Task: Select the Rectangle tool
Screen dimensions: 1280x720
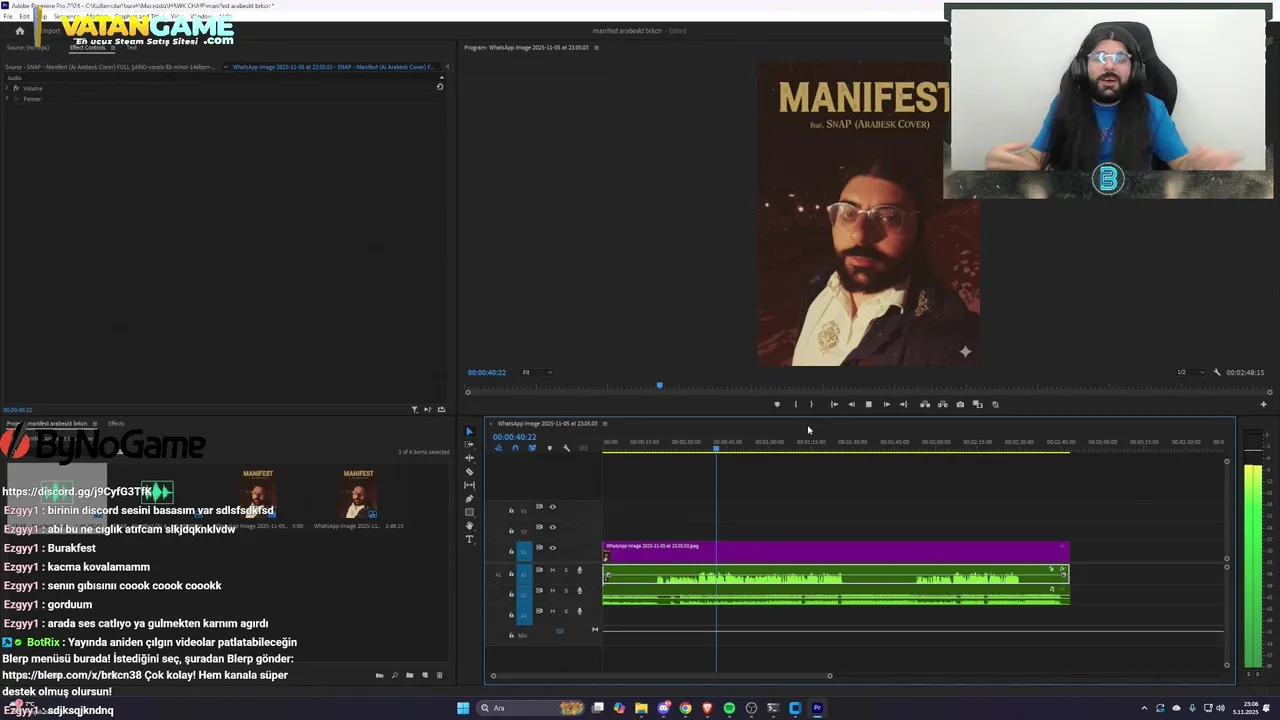Action: coord(469,512)
